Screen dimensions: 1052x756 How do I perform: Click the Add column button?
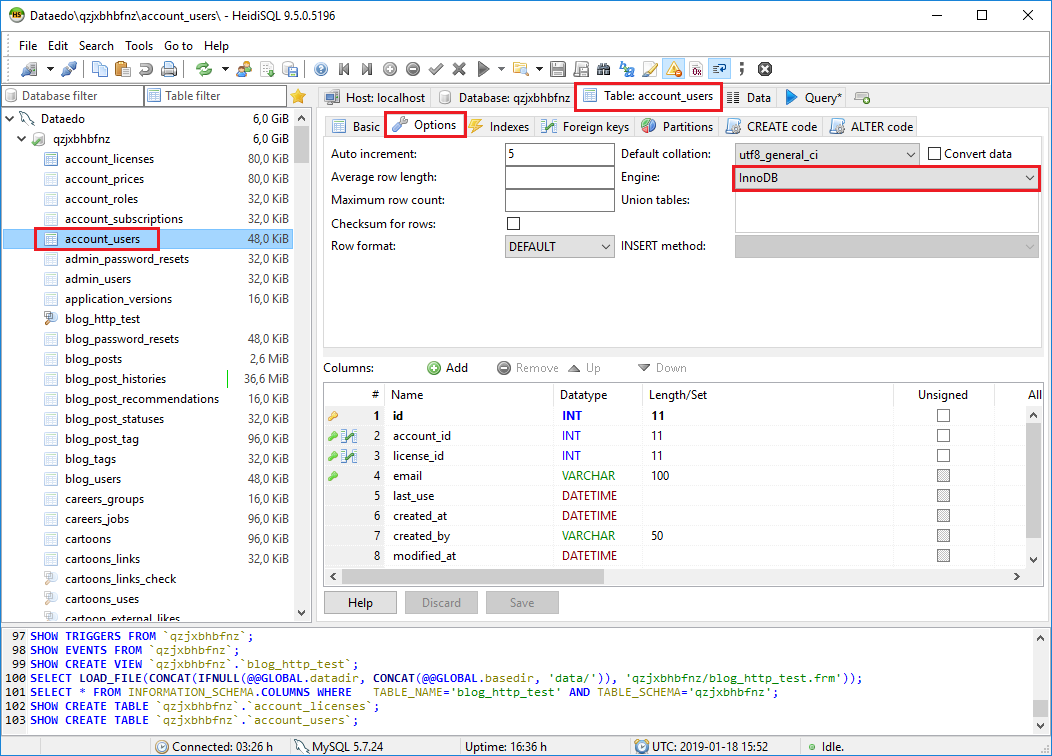coord(448,368)
